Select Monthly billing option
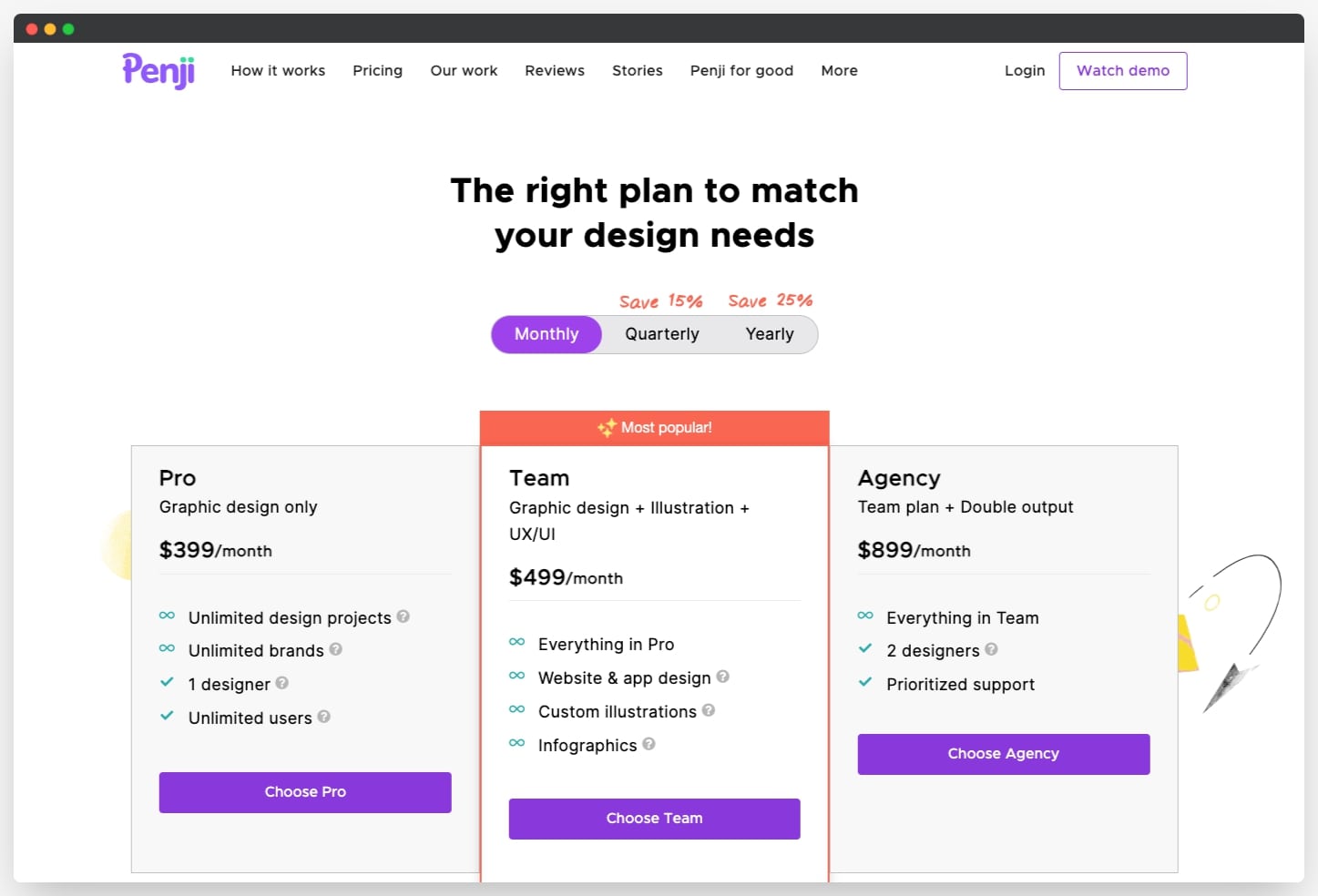This screenshot has width=1318, height=896. click(547, 334)
